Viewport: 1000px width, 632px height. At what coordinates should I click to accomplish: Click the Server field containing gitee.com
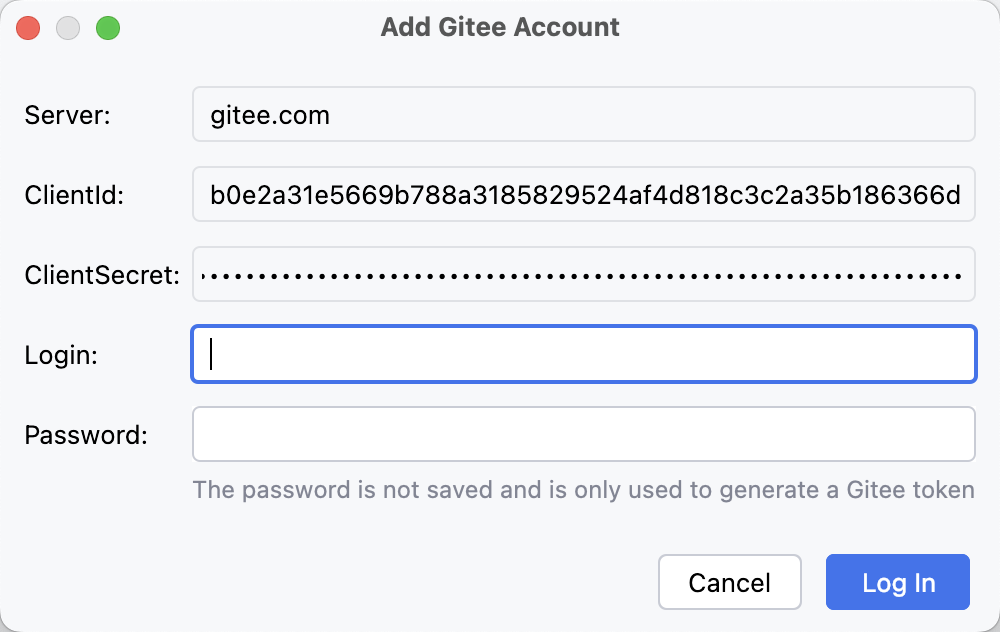pos(583,115)
